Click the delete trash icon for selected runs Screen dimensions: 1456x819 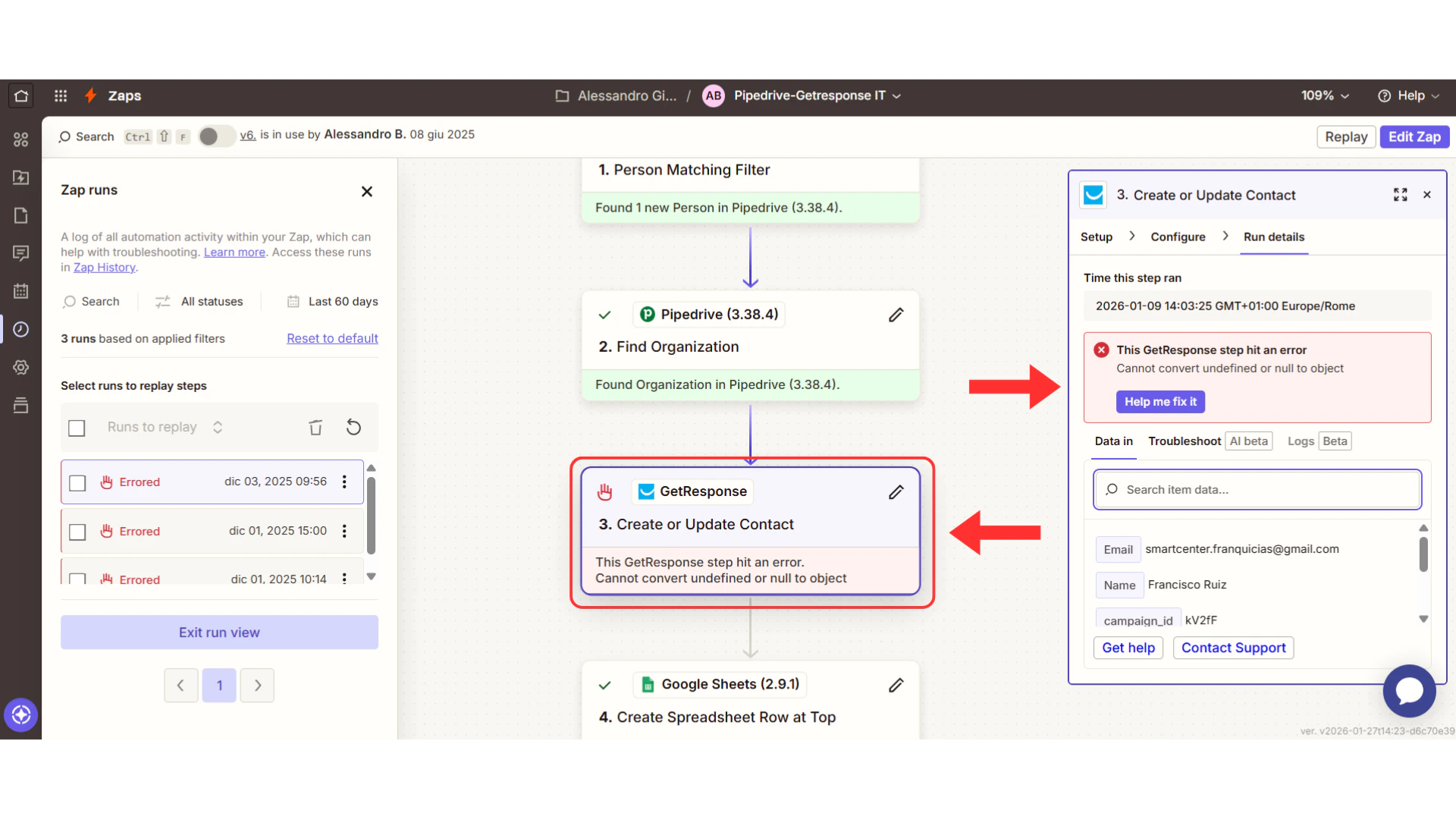315,428
